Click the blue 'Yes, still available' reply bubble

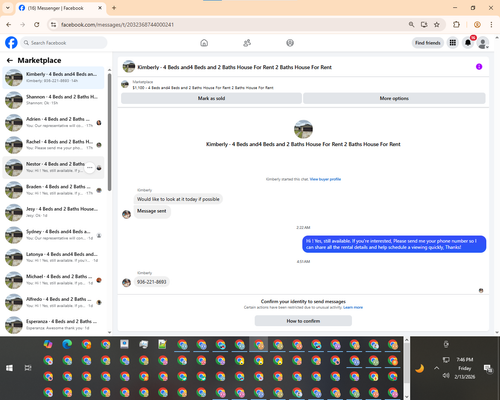click(394, 244)
